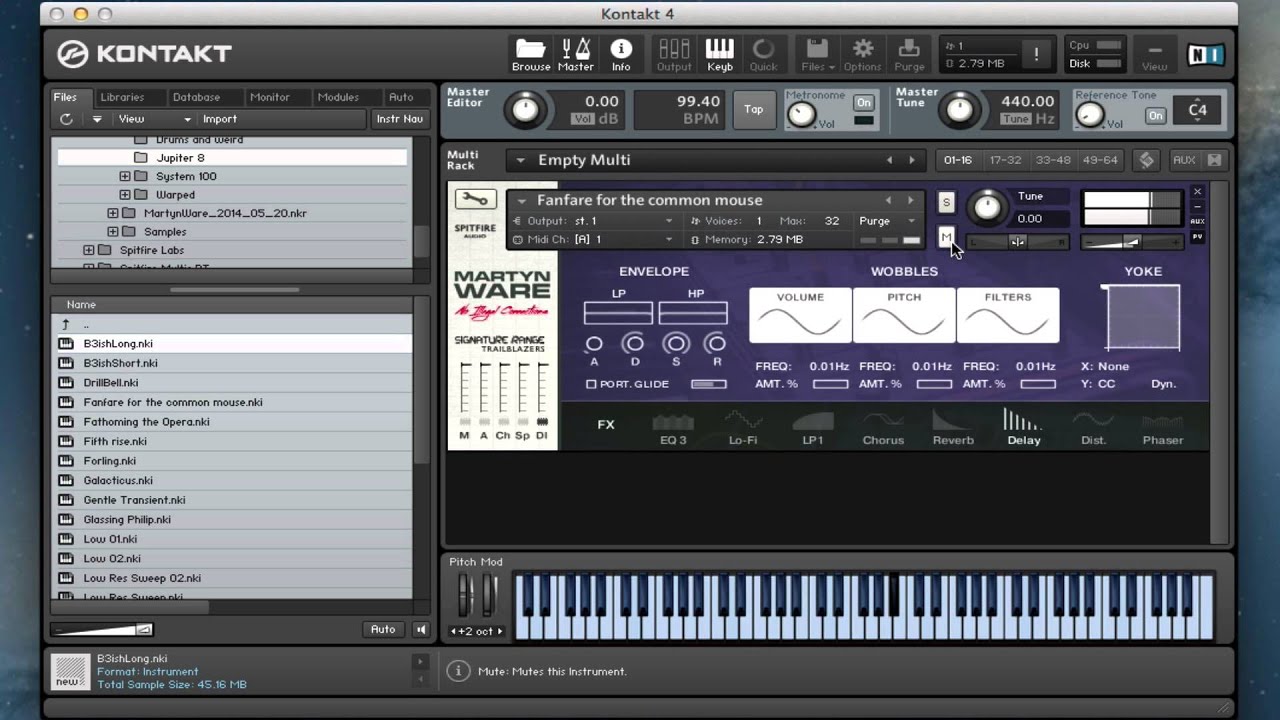Select the 17-32 rack page
This screenshot has height=720, width=1280.
pos(1005,160)
